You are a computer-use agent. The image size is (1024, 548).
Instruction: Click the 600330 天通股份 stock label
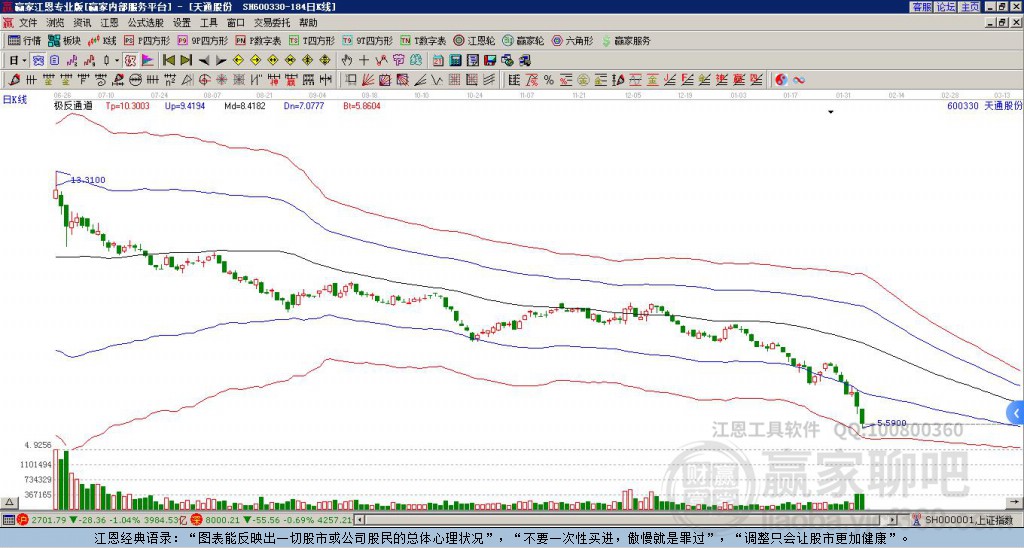coord(984,106)
